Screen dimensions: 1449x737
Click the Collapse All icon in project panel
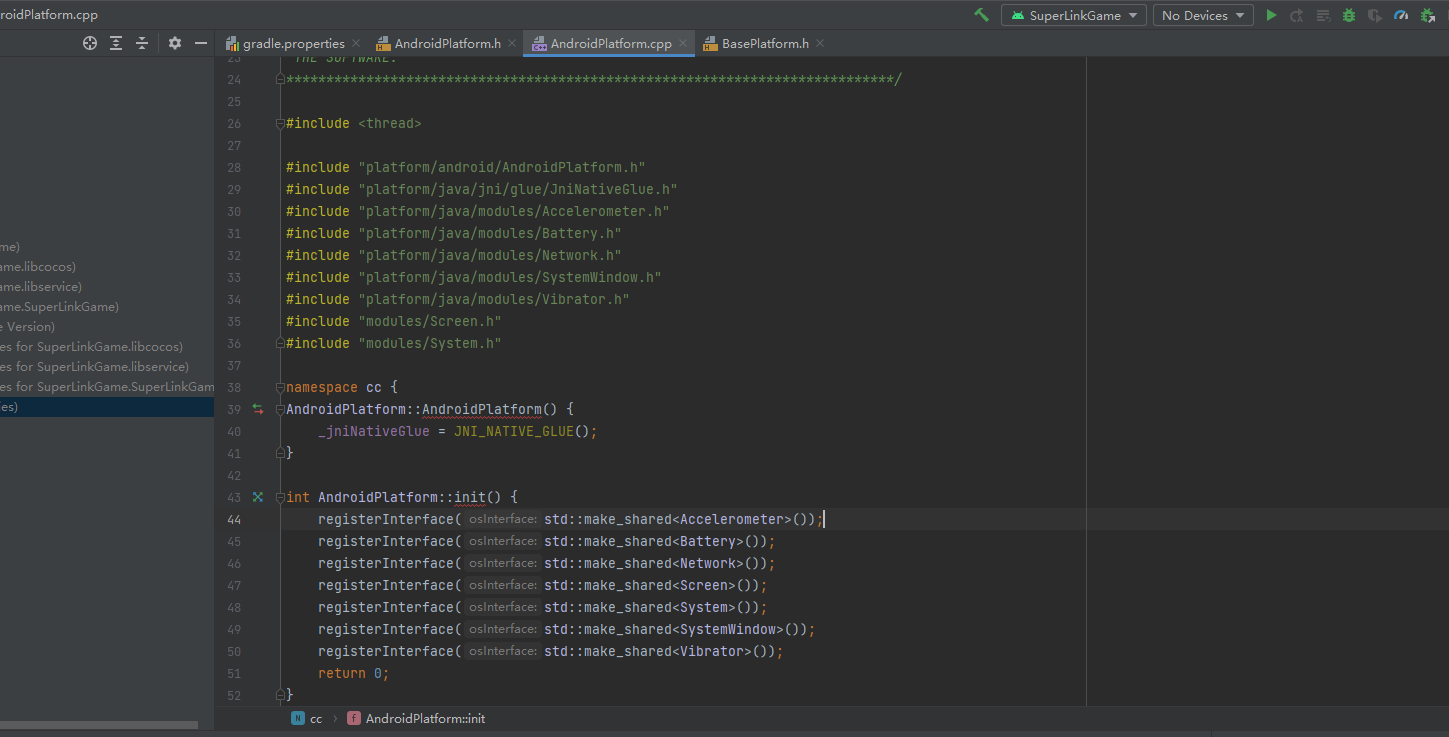pyautogui.click(x=142, y=43)
